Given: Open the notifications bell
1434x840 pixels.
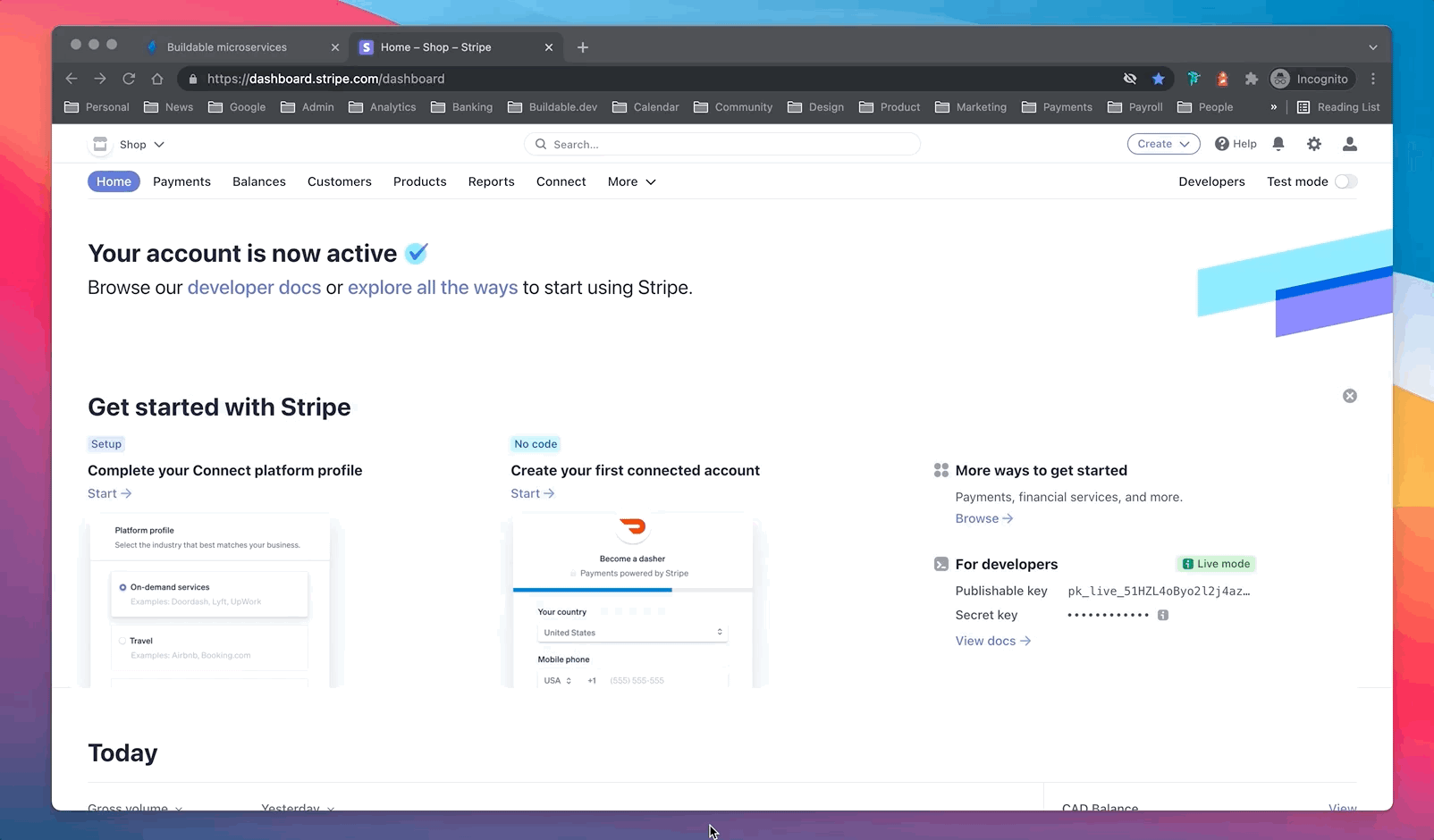Looking at the screenshot, I should [x=1278, y=144].
